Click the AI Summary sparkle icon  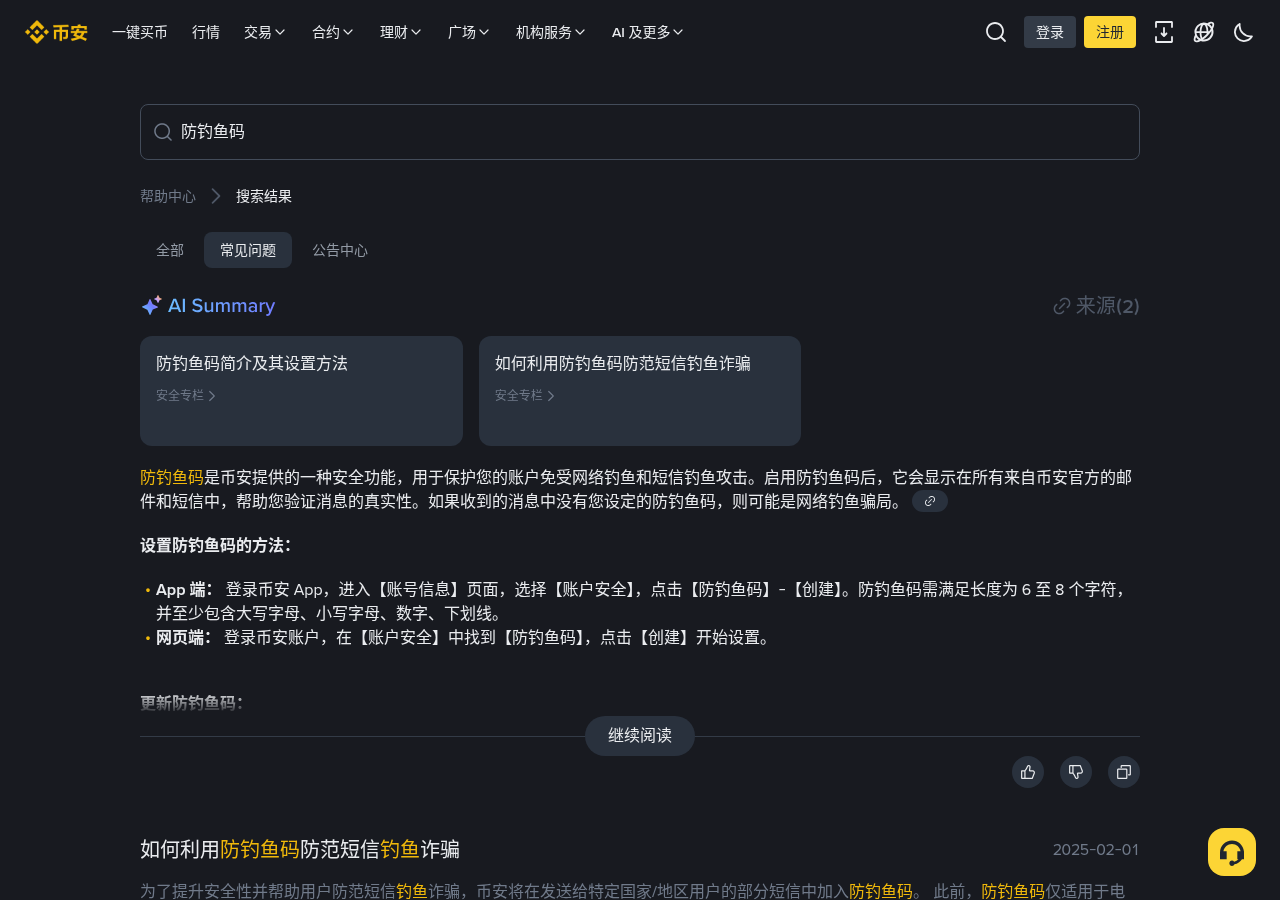click(x=151, y=306)
